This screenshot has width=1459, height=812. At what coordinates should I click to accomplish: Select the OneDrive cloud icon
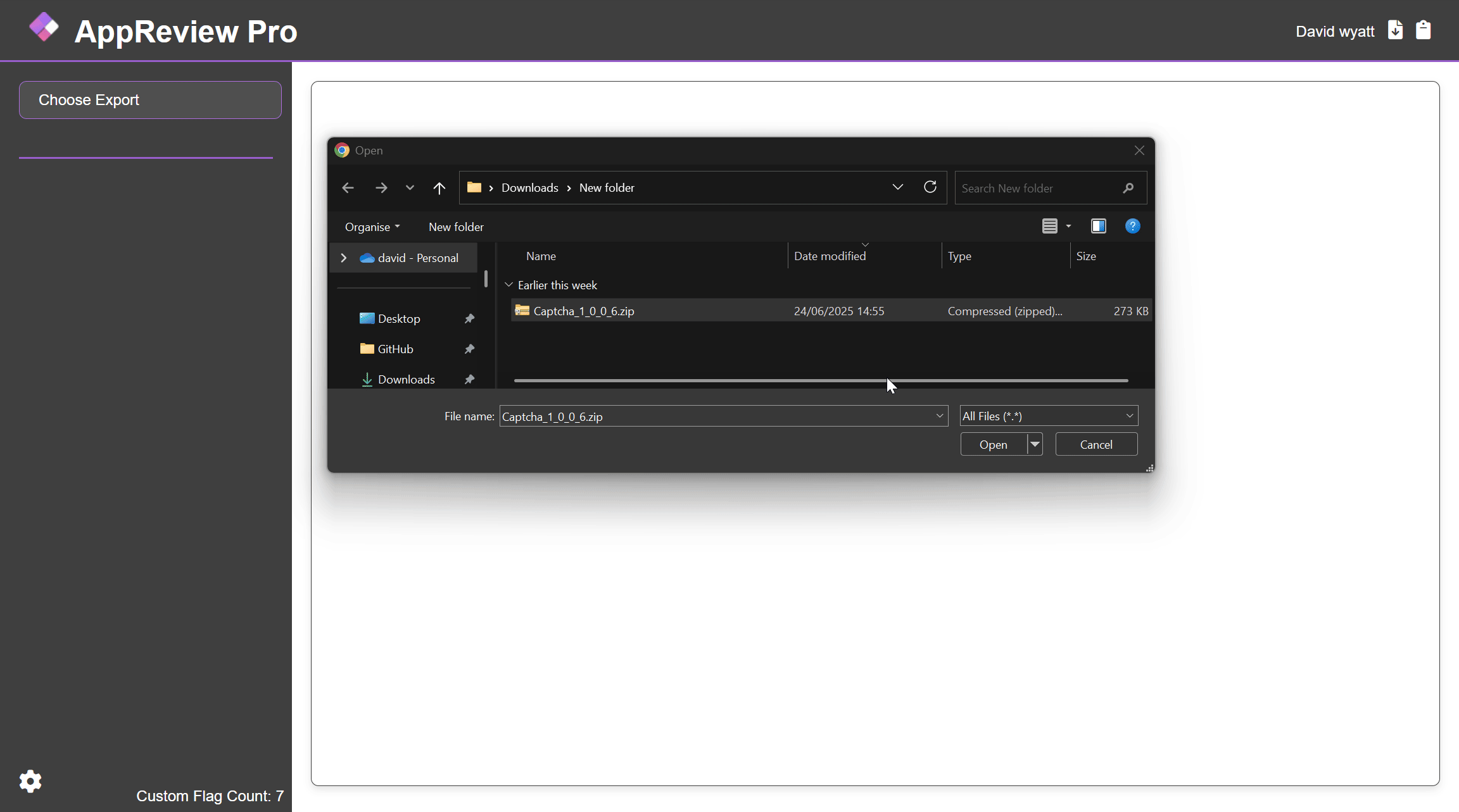click(x=367, y=258)
